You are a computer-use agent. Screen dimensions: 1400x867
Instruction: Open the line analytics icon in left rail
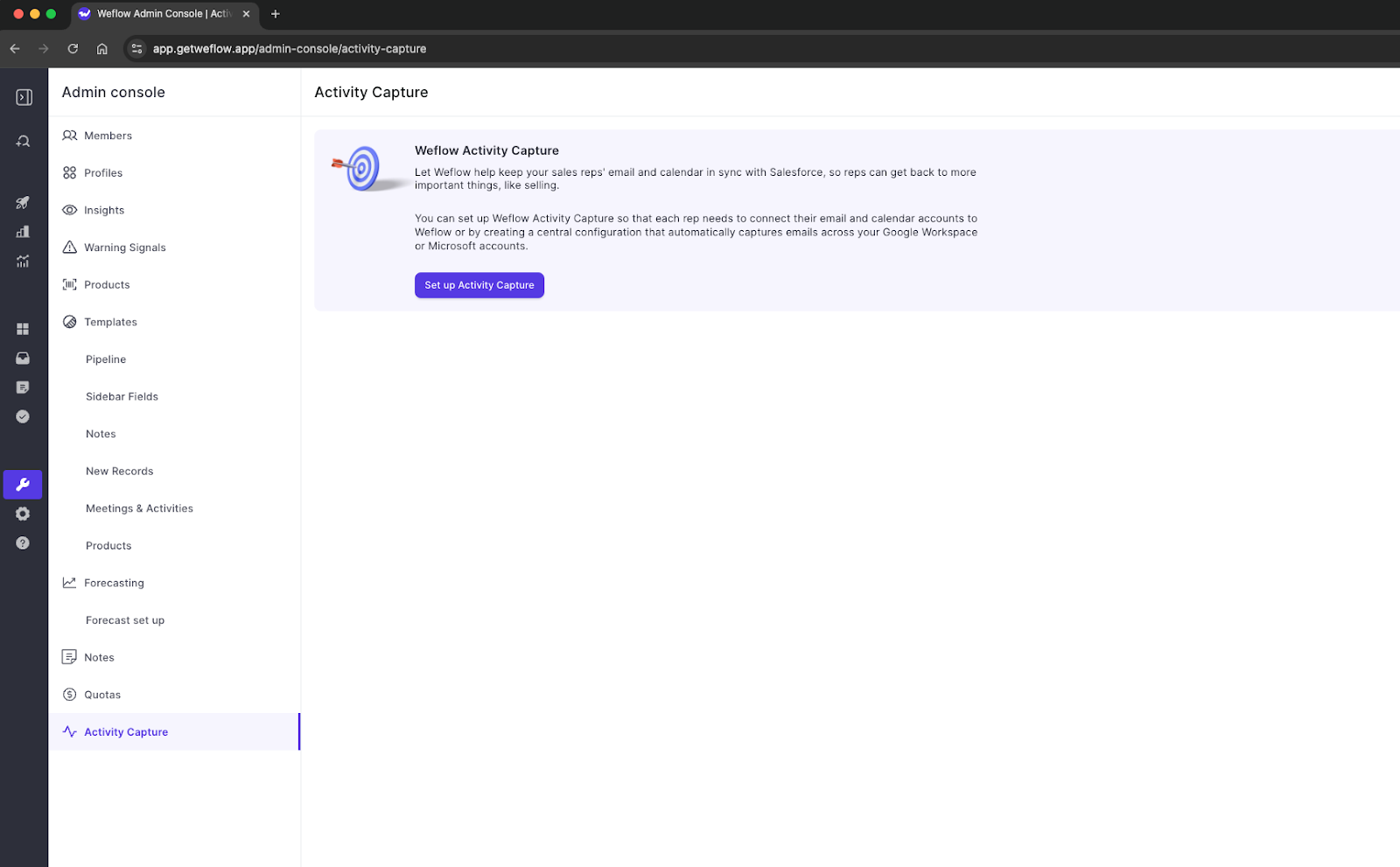coord(23,261)
